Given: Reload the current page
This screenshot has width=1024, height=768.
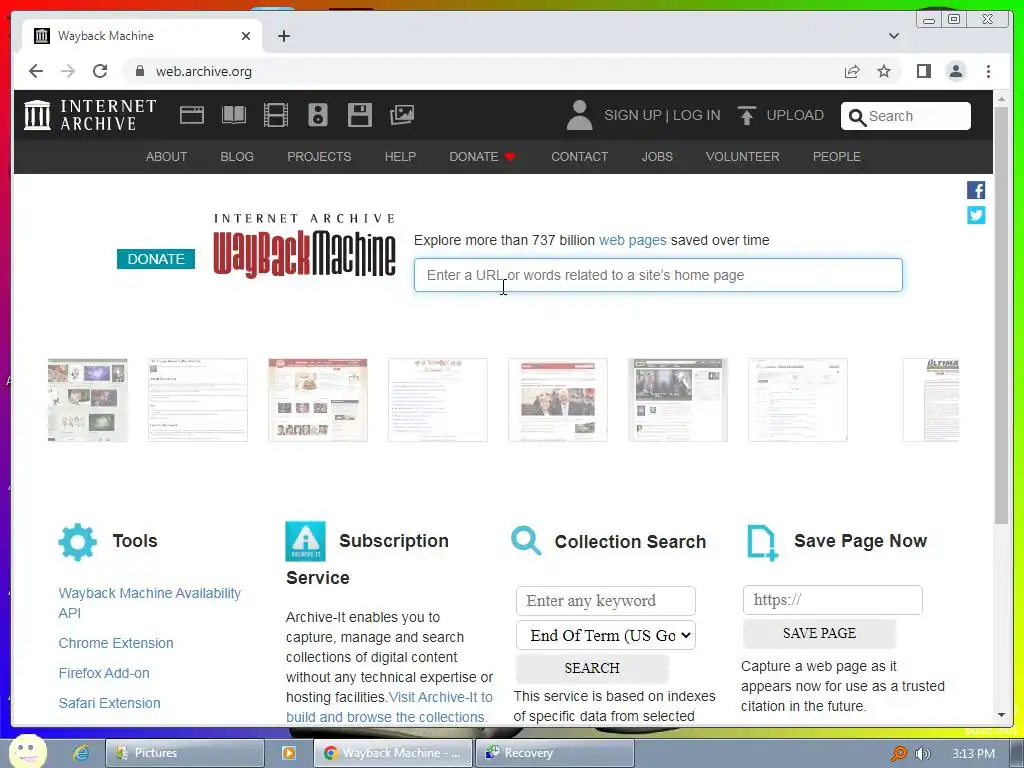Looking at the screenshot, I should [100, 71].
